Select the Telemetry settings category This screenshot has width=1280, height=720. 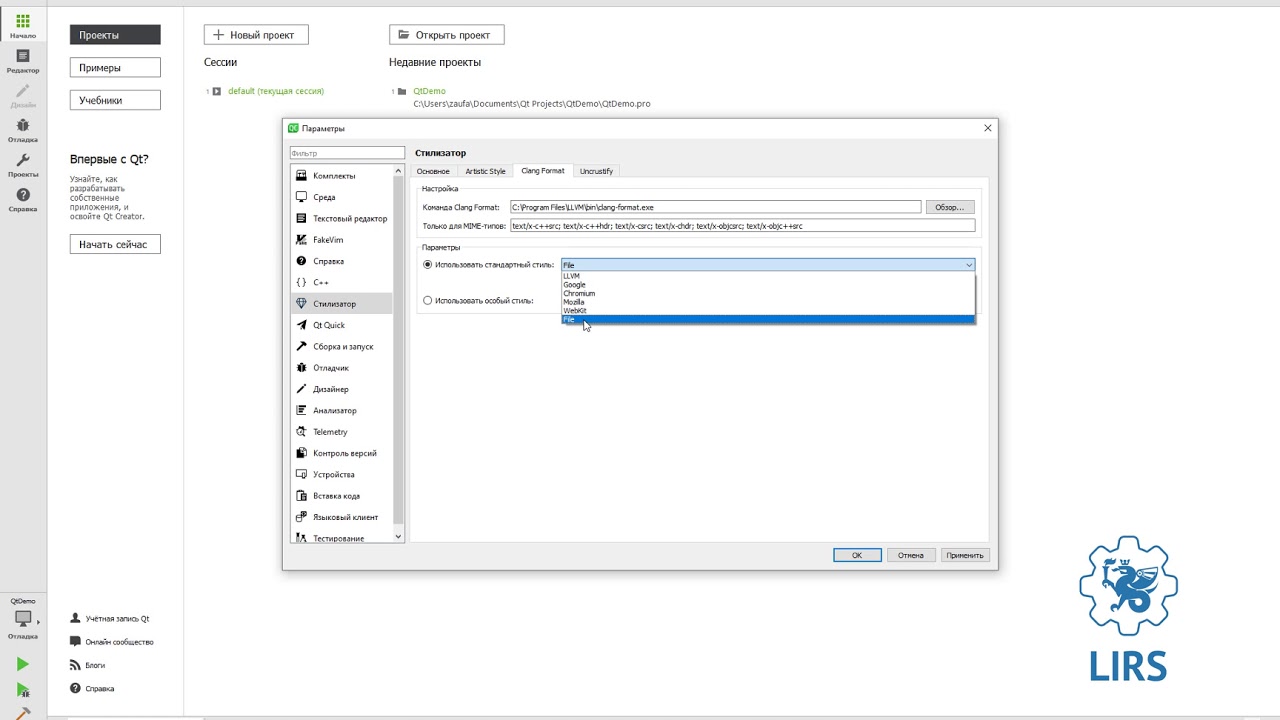[x=342, y=432]
